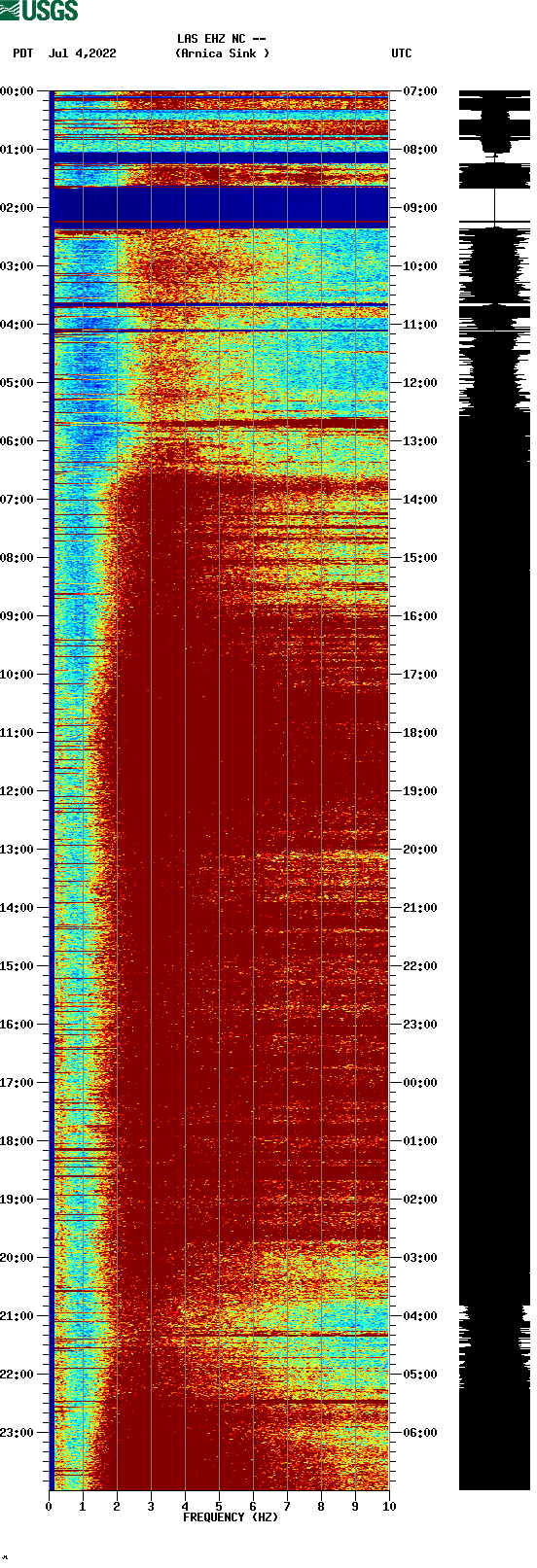This screenshot has width=537, height=1568.
Task: Click the 01:00 PDT time label
Action: (17, 150)
